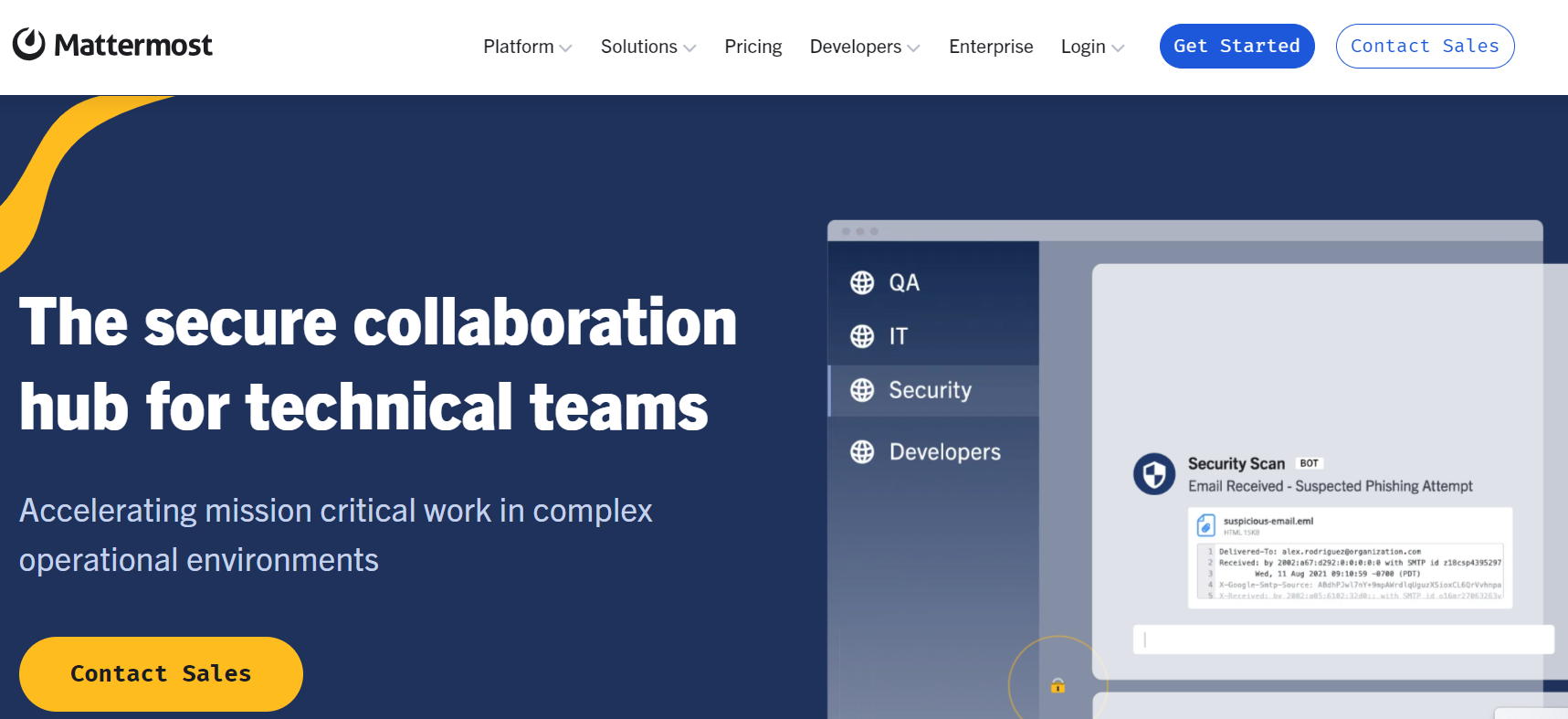Click the globe icon beside IT
Viewport: 1568px width, 719px height.
point(862,337)
